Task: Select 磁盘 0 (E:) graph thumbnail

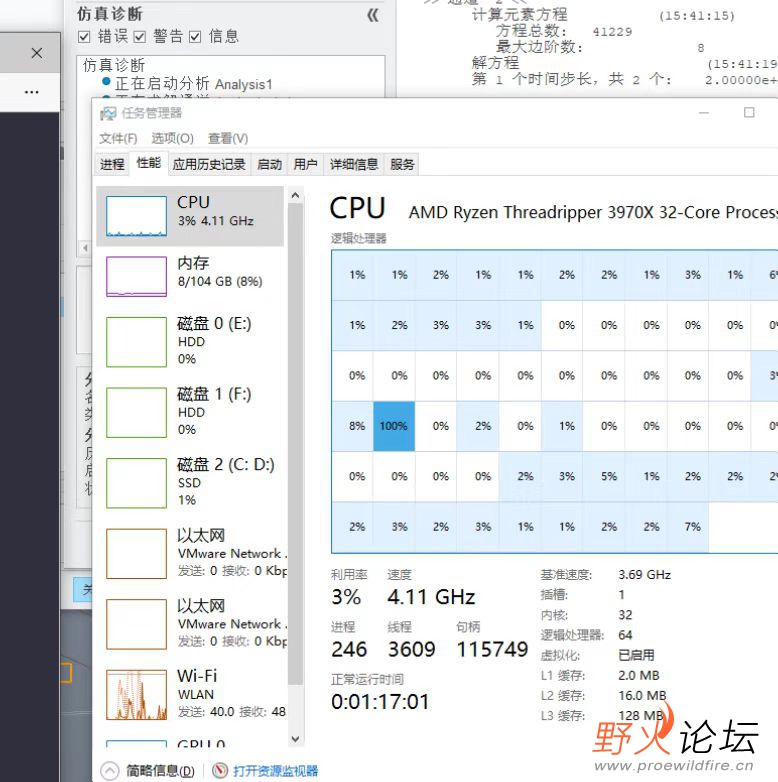Action: pos(136,342)
